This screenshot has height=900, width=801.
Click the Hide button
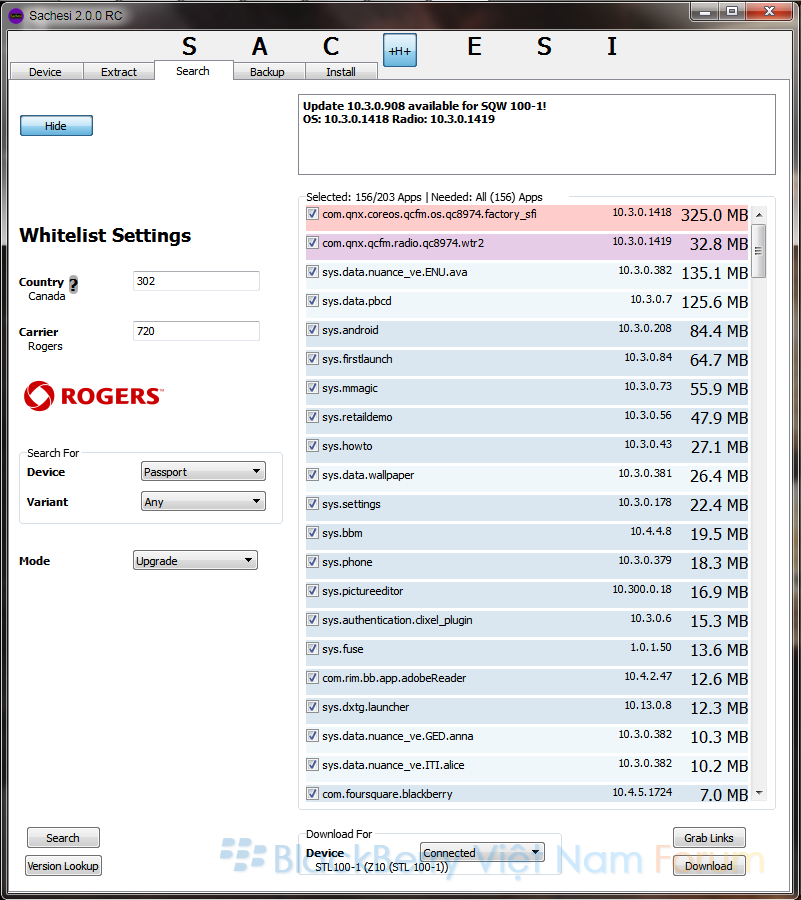point(56,126)
